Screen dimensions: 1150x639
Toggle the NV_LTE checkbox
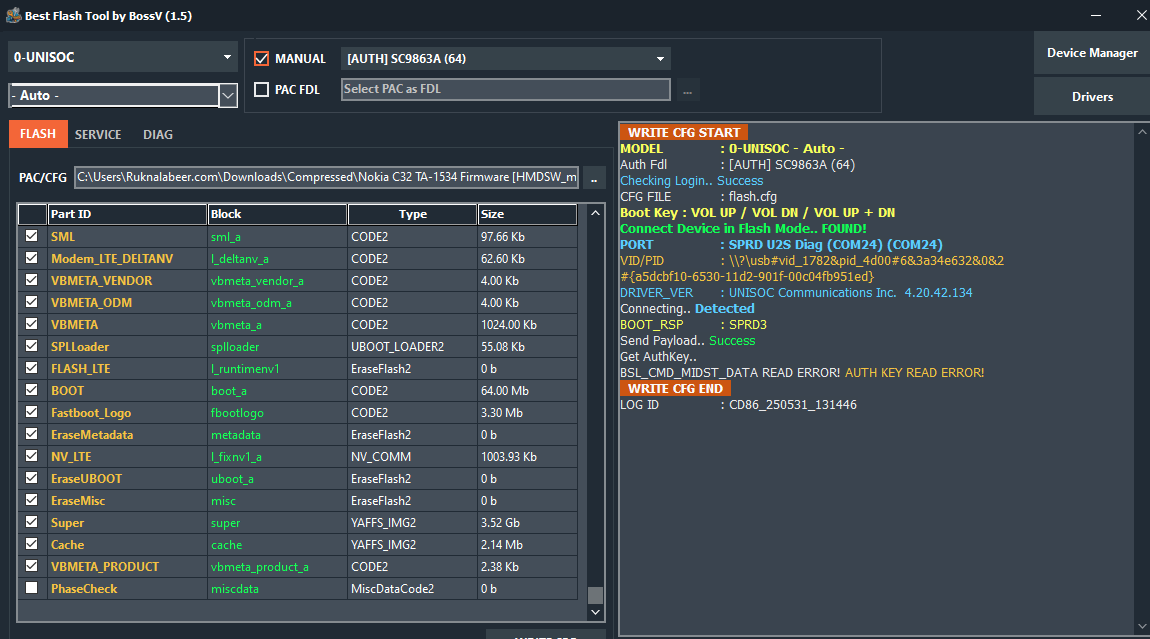[31, 456]
